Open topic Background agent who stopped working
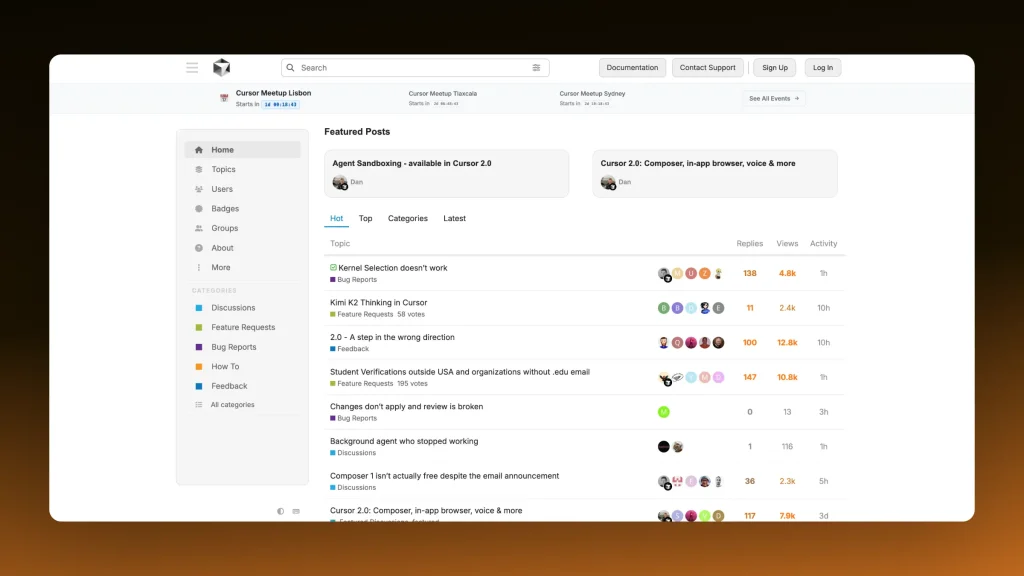The image size is (1024, 576). [x=404, y=441]
